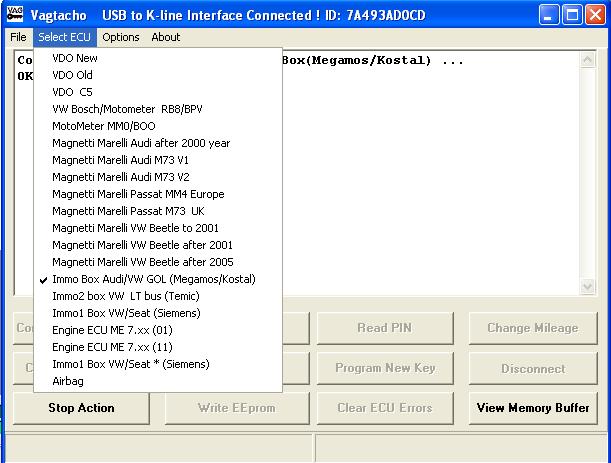Select MotoMeter MM0/BOO
The width and height of the screenshot is (611, 463).
158,126
